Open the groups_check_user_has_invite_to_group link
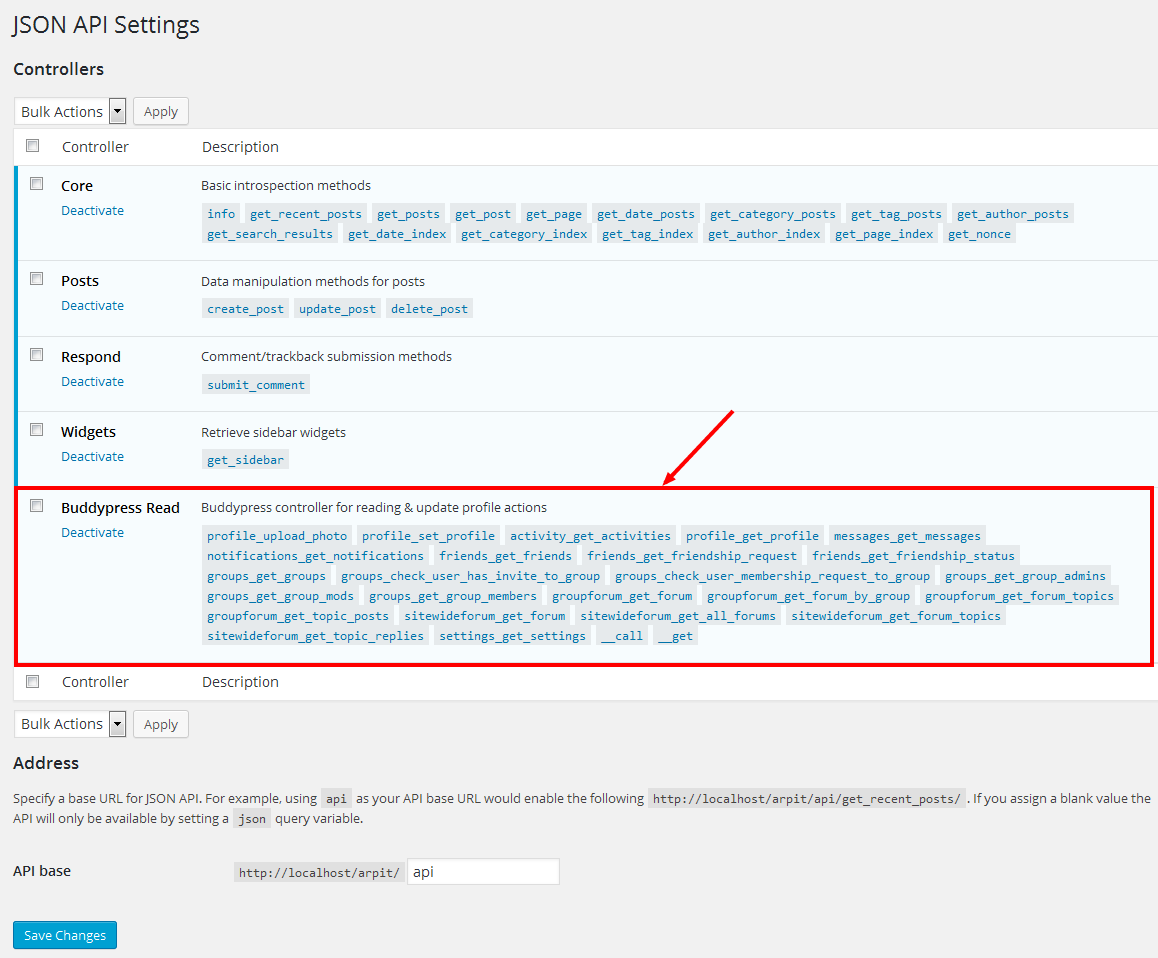 (x=470, y=575)
